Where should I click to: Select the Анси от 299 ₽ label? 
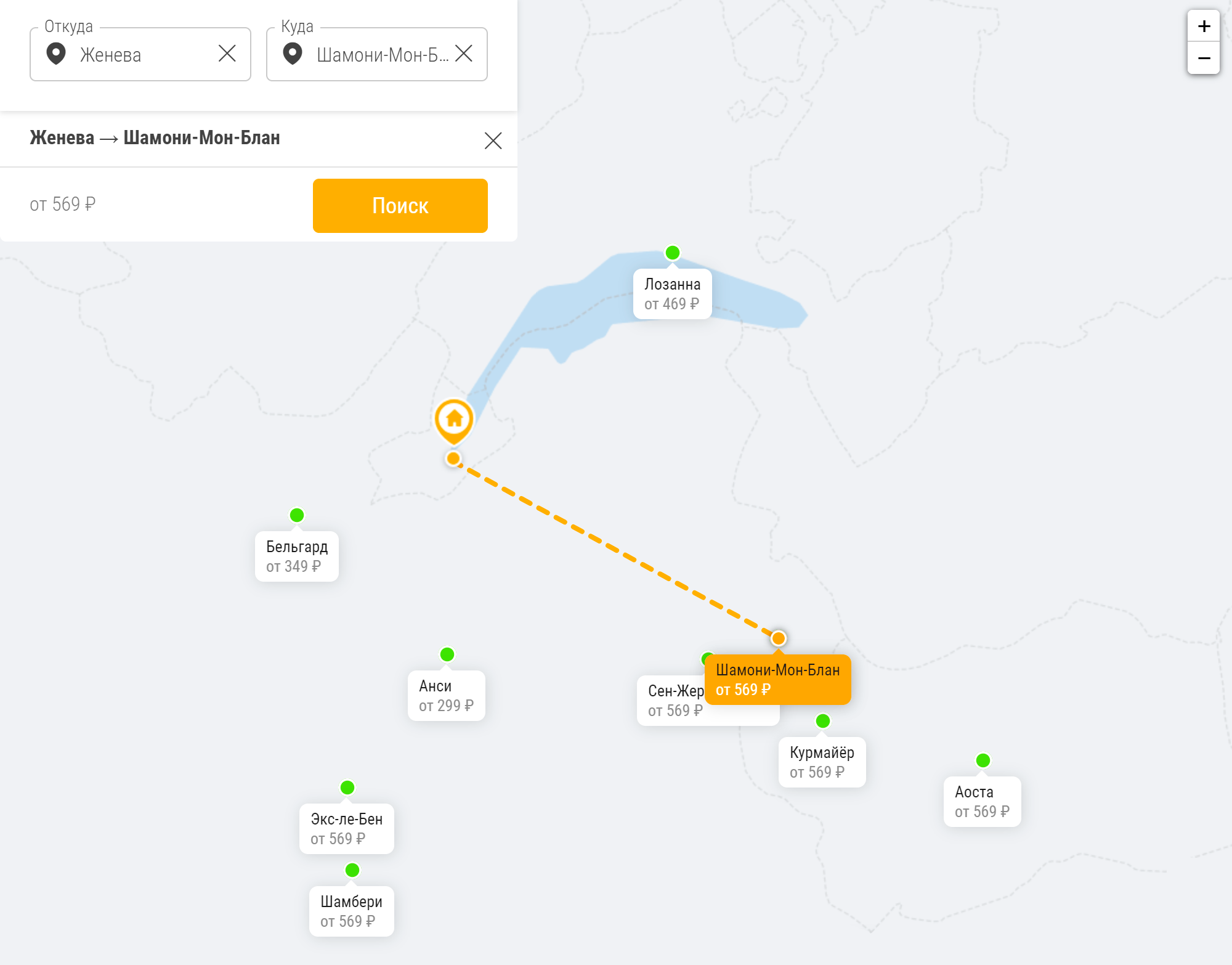(447, 696)
